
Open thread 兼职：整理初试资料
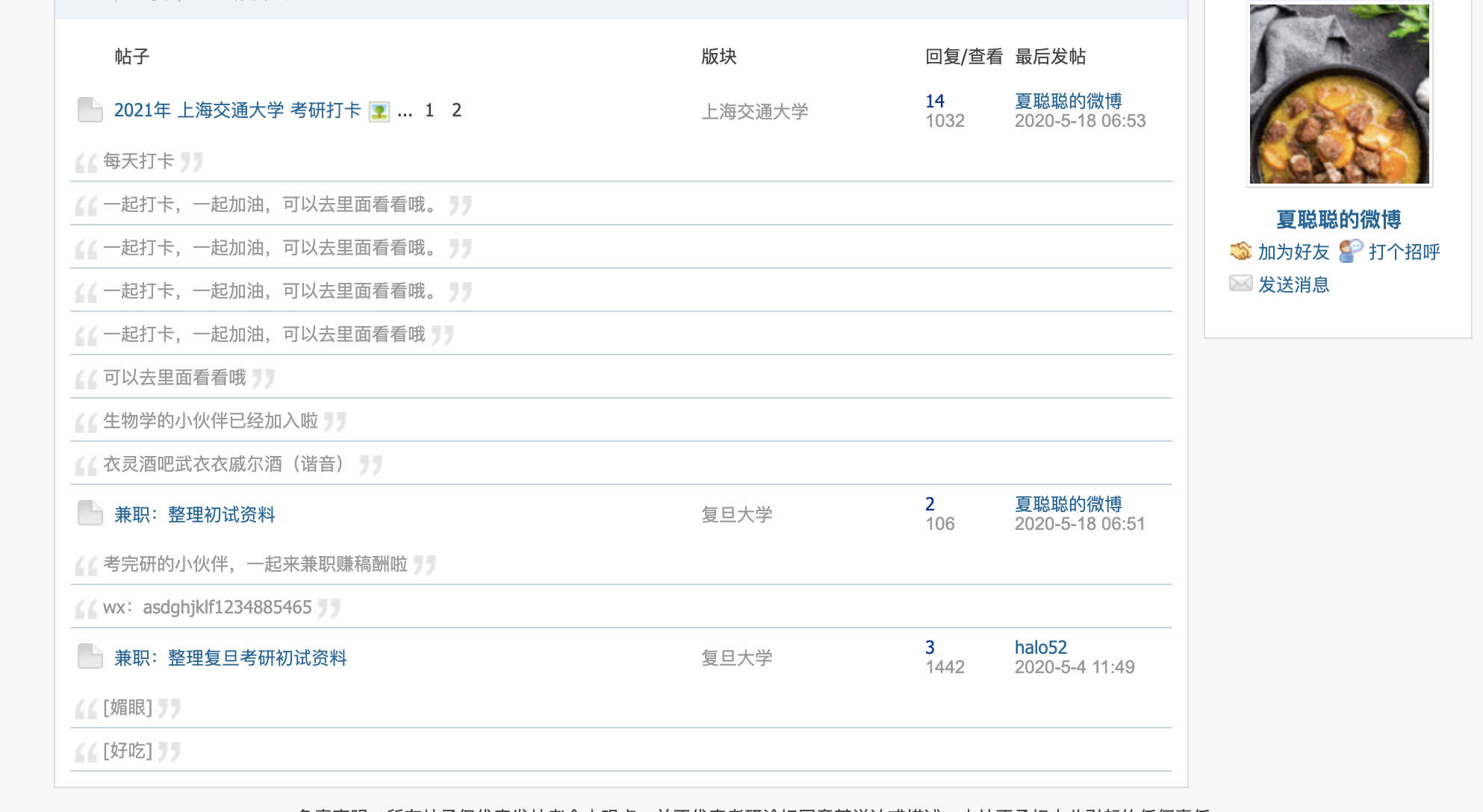click(x=195, y=514)
